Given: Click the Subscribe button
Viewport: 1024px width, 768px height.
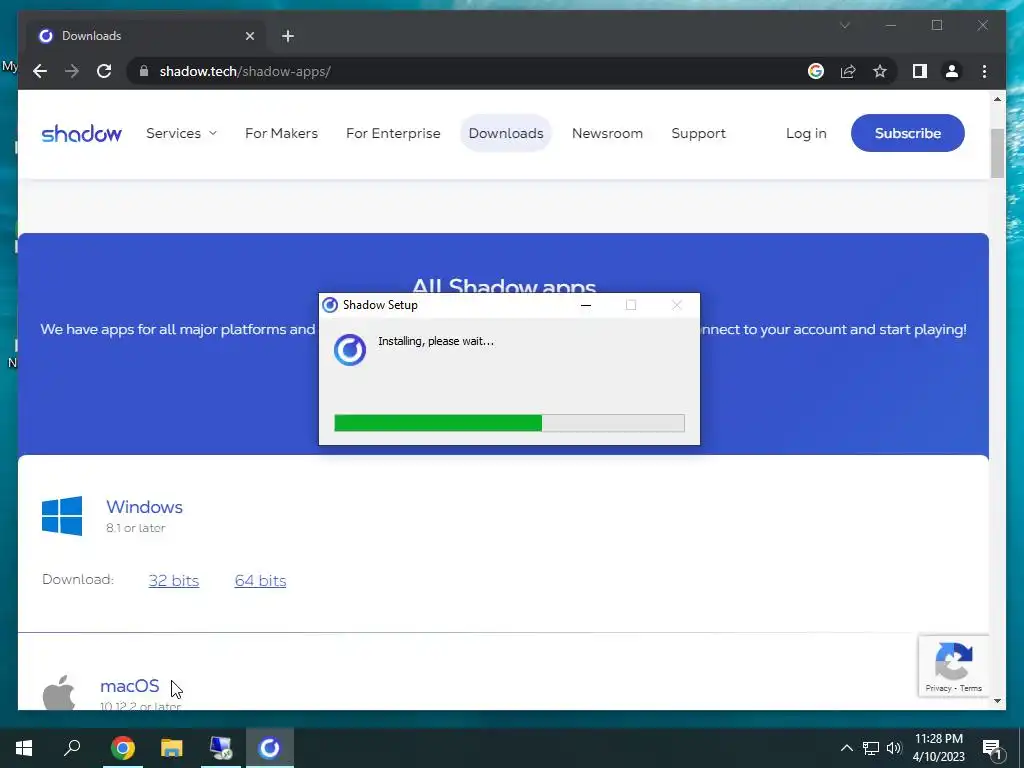Looking at the screenshot, I should [x=908, y=133].
